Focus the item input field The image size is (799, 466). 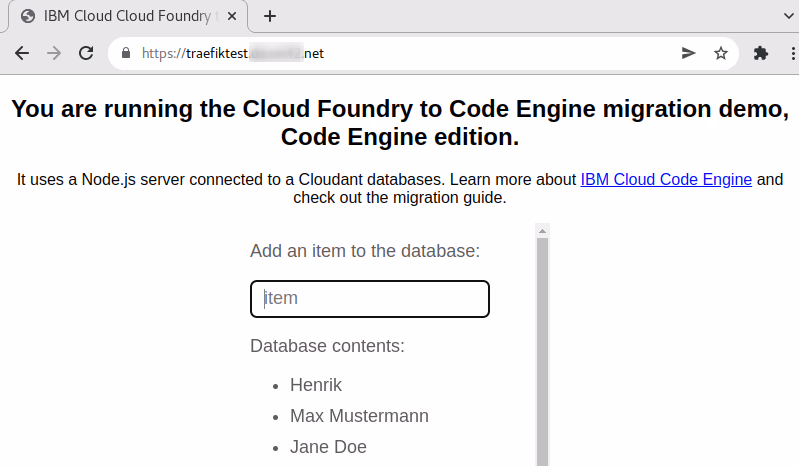click(x=369, y=299)
